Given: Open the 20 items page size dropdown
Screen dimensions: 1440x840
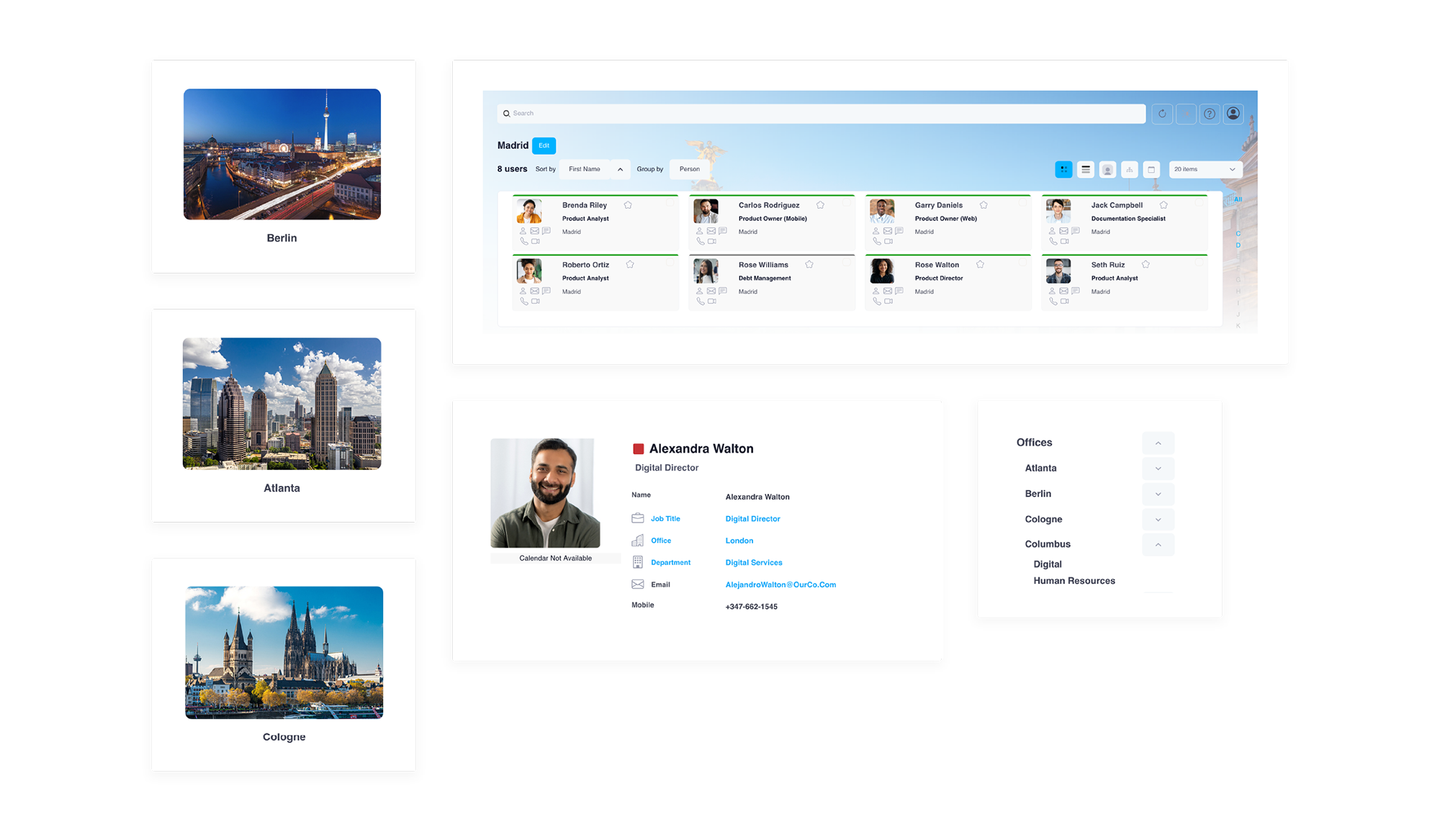Looking at the screenshot, I should click(1205, 170).
